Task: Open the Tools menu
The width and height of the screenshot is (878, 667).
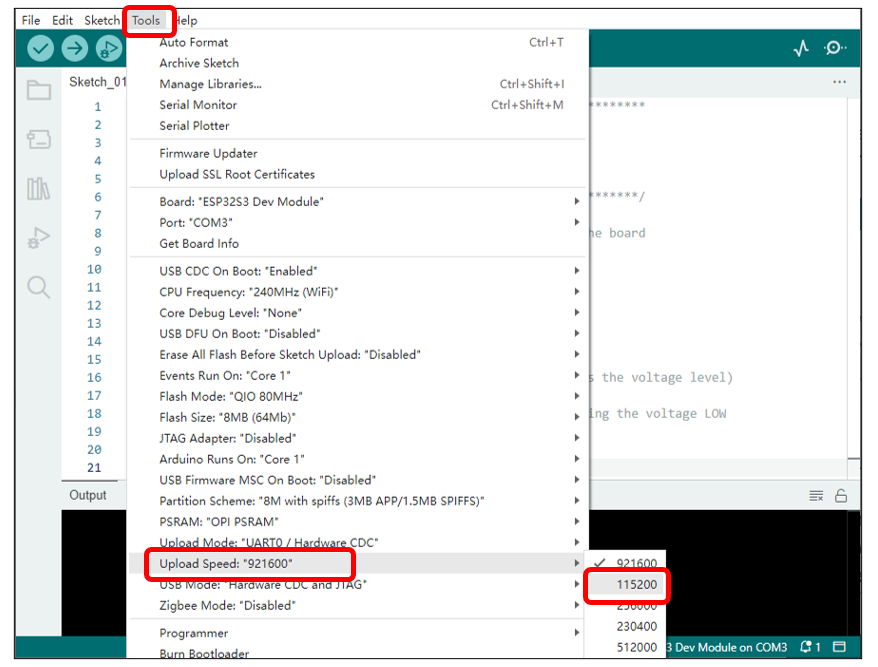Action: click(146, 21)
